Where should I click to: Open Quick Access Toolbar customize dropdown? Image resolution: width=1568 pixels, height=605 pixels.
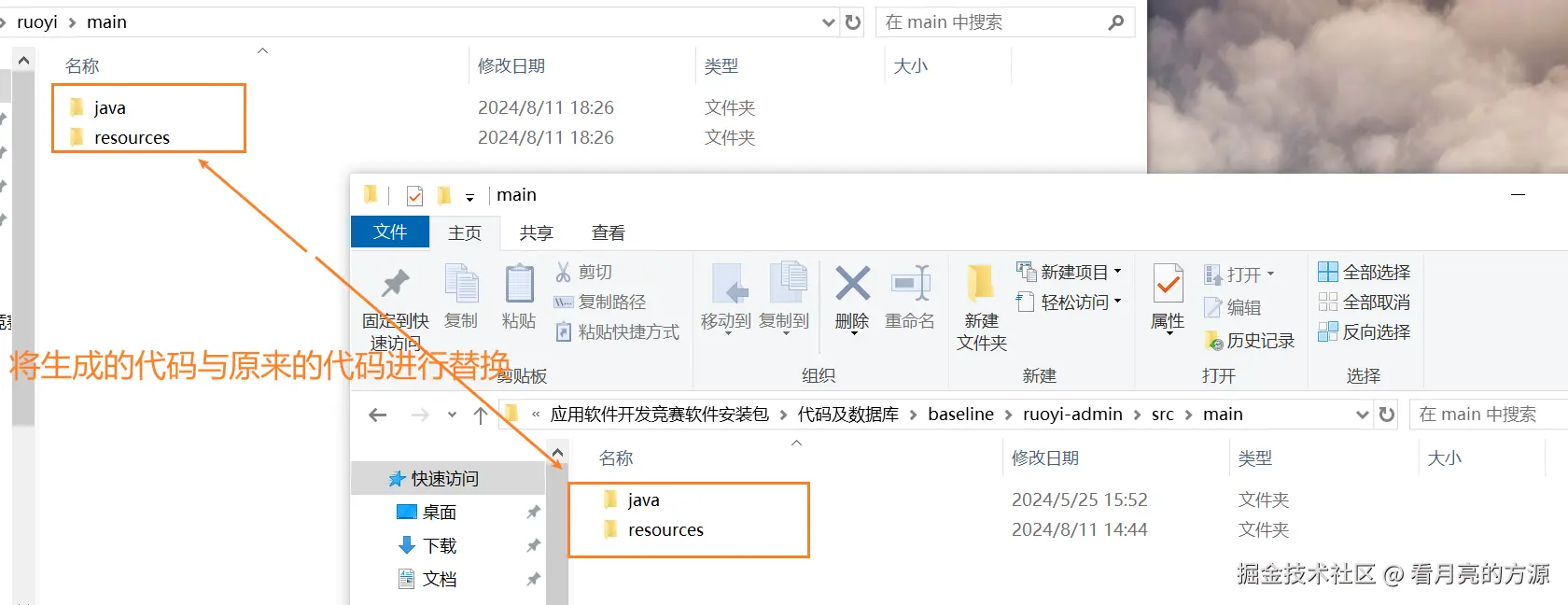point(469,197)
